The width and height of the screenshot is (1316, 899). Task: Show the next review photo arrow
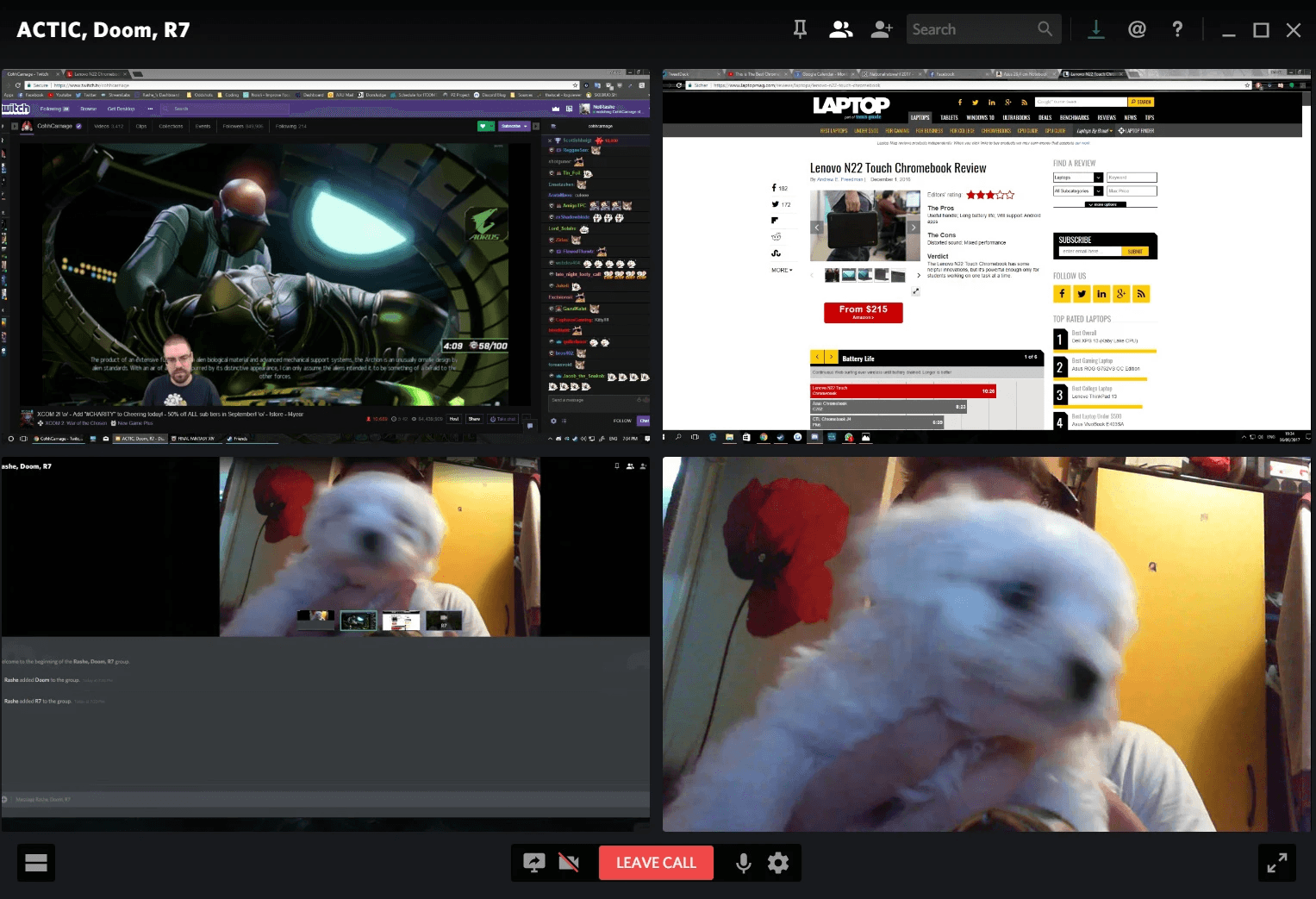click(914, 228)
